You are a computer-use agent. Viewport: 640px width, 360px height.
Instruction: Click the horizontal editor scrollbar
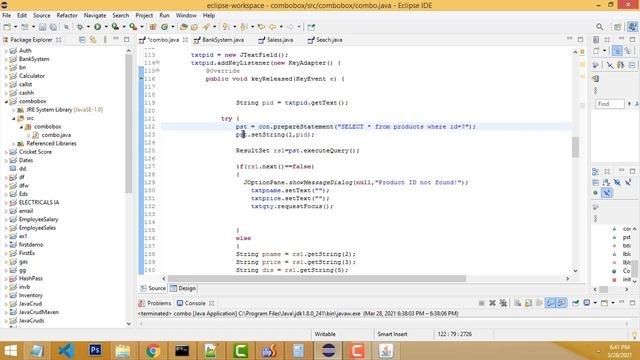(317, 278)
